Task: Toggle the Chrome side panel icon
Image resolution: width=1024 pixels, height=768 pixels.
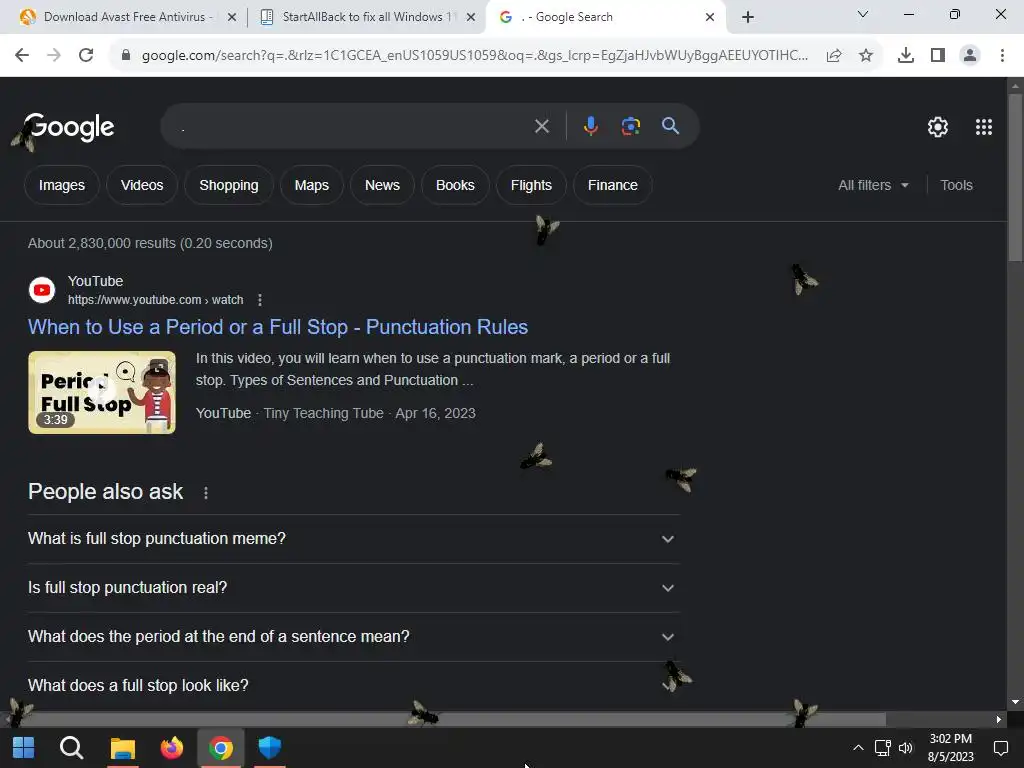Action: coord(938,56)
